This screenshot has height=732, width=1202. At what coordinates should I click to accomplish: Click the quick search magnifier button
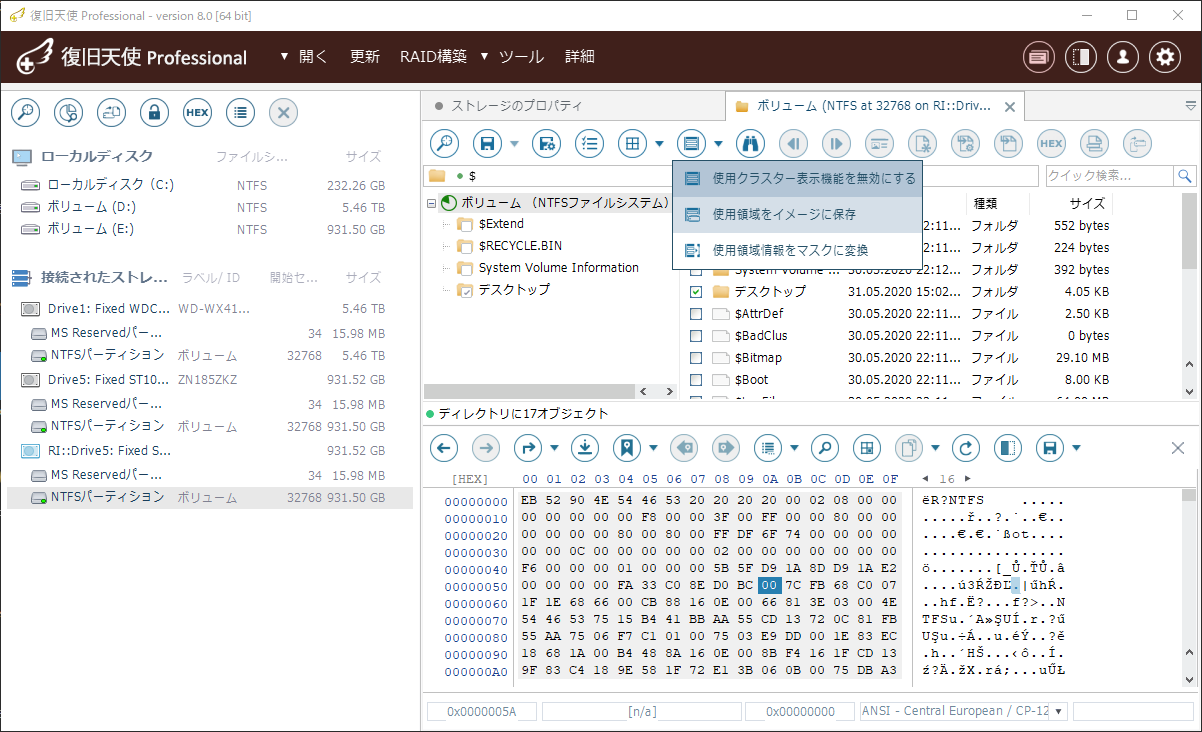(x=1185, y=176)
